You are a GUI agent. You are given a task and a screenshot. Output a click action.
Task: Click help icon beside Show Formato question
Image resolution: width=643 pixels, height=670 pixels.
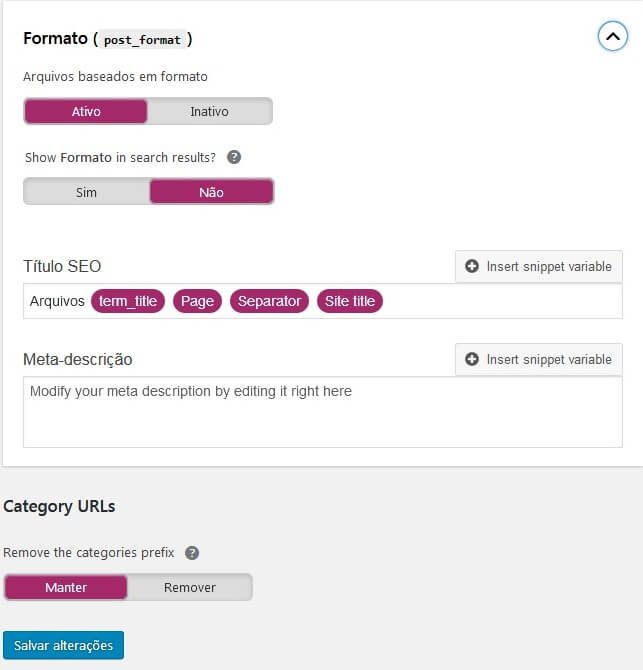(234, 157)
